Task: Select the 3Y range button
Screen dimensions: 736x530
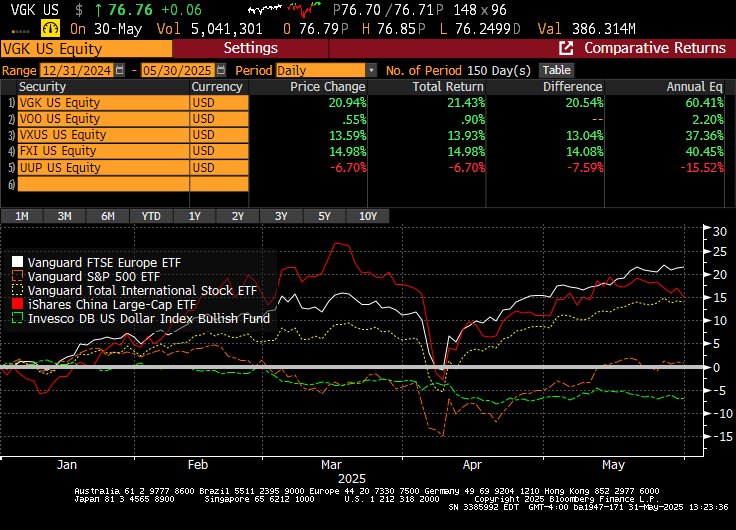Action: point(281,216)
